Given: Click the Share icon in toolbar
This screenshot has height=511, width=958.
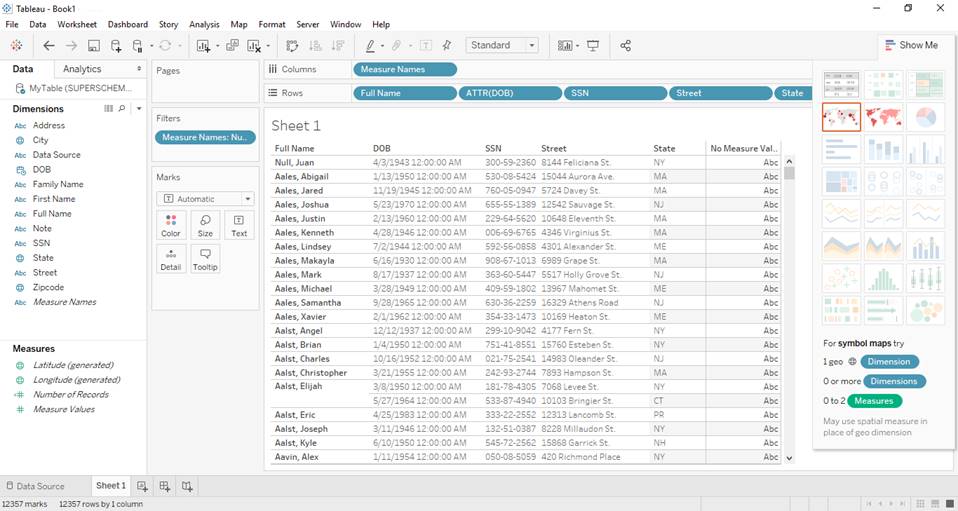Looking at the screenshot, I should (626, 46).
